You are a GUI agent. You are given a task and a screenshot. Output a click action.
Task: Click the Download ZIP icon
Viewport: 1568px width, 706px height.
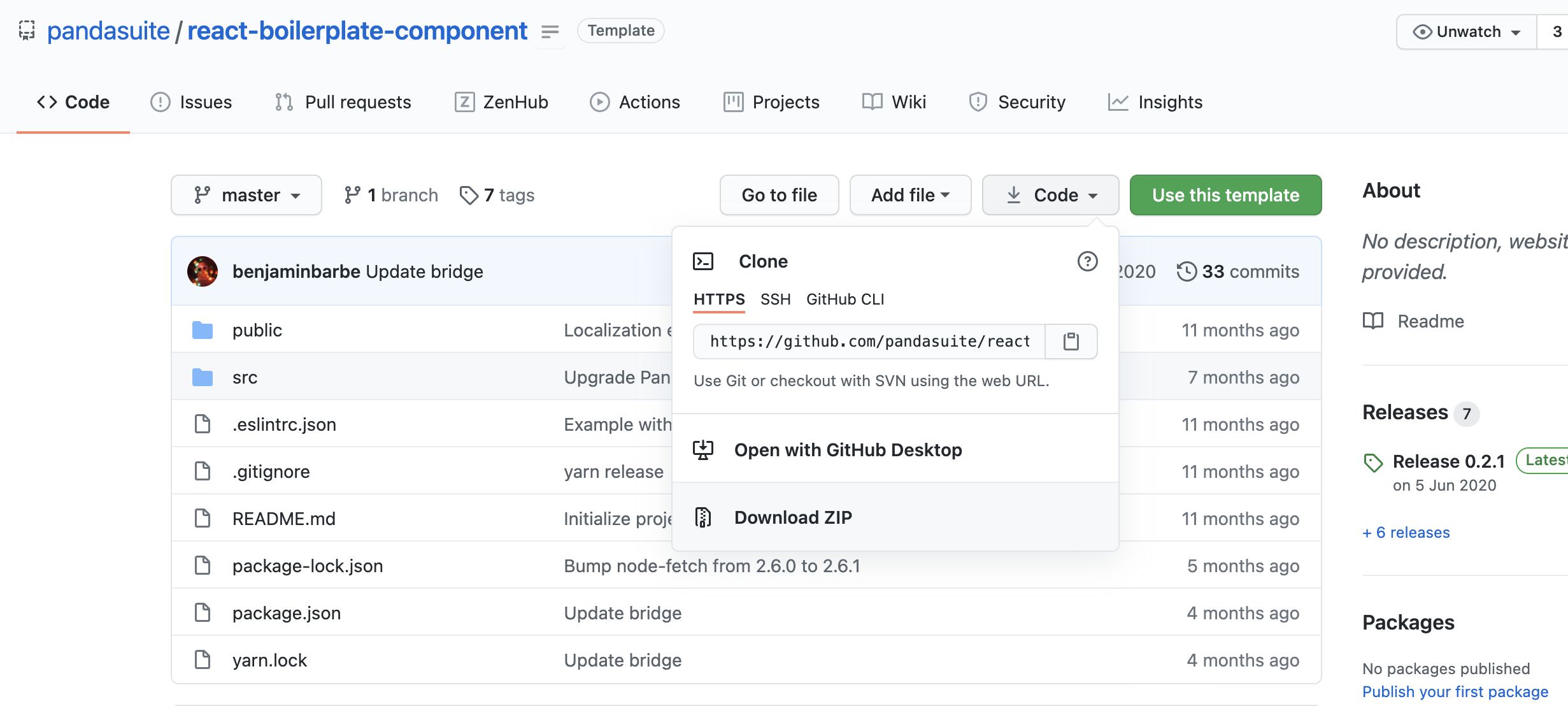pyautogui.click(x=703, y=517)
